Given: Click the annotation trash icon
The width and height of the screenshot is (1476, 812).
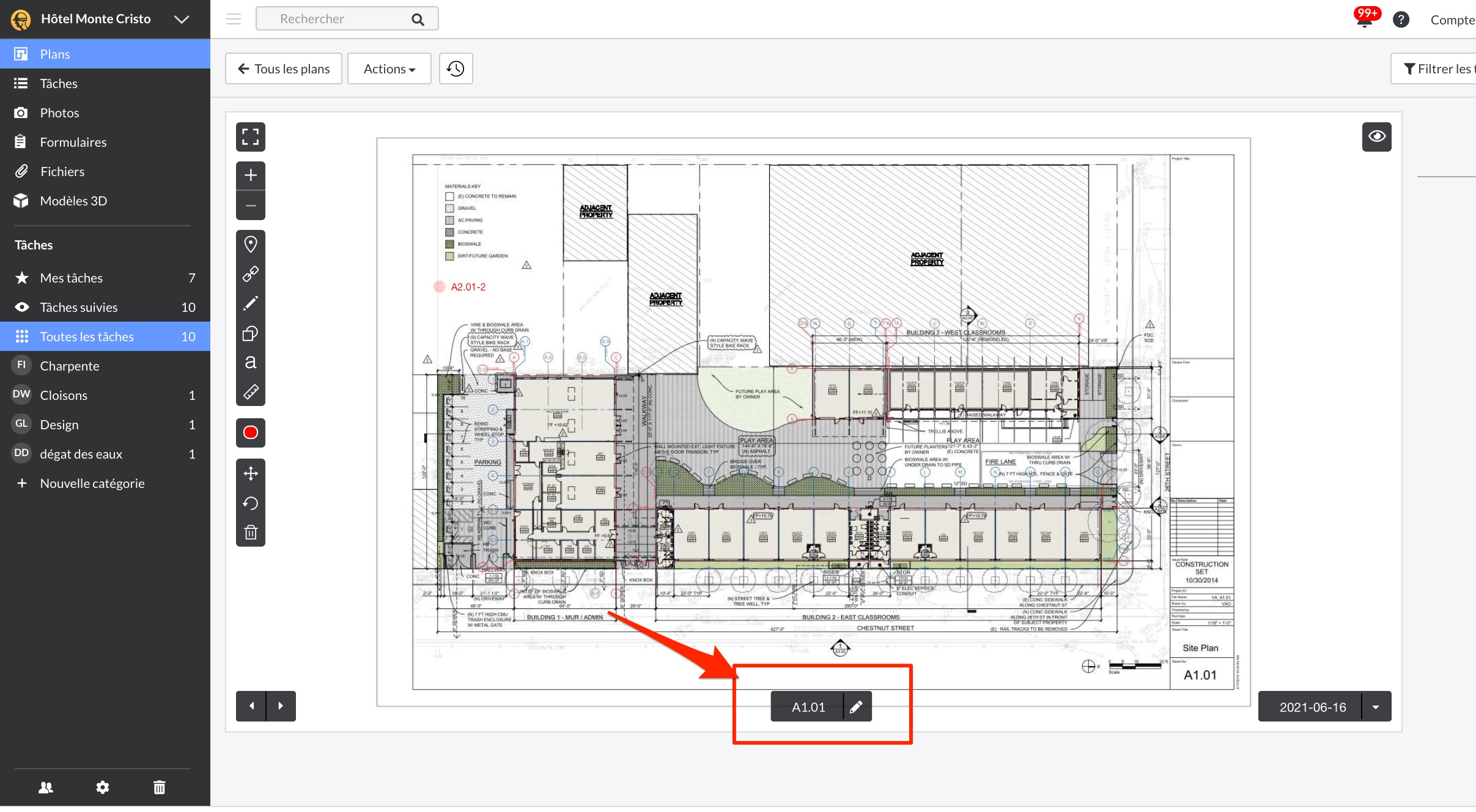Looking at the screenshot, I should (x=250, y=532).
